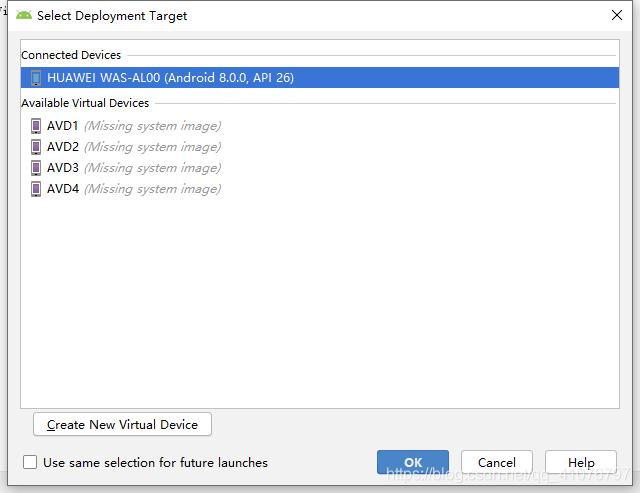Close the Select Deployment Target dialog
The height and width of the screenshot is (493, 640).
click(x=617, y=16)
